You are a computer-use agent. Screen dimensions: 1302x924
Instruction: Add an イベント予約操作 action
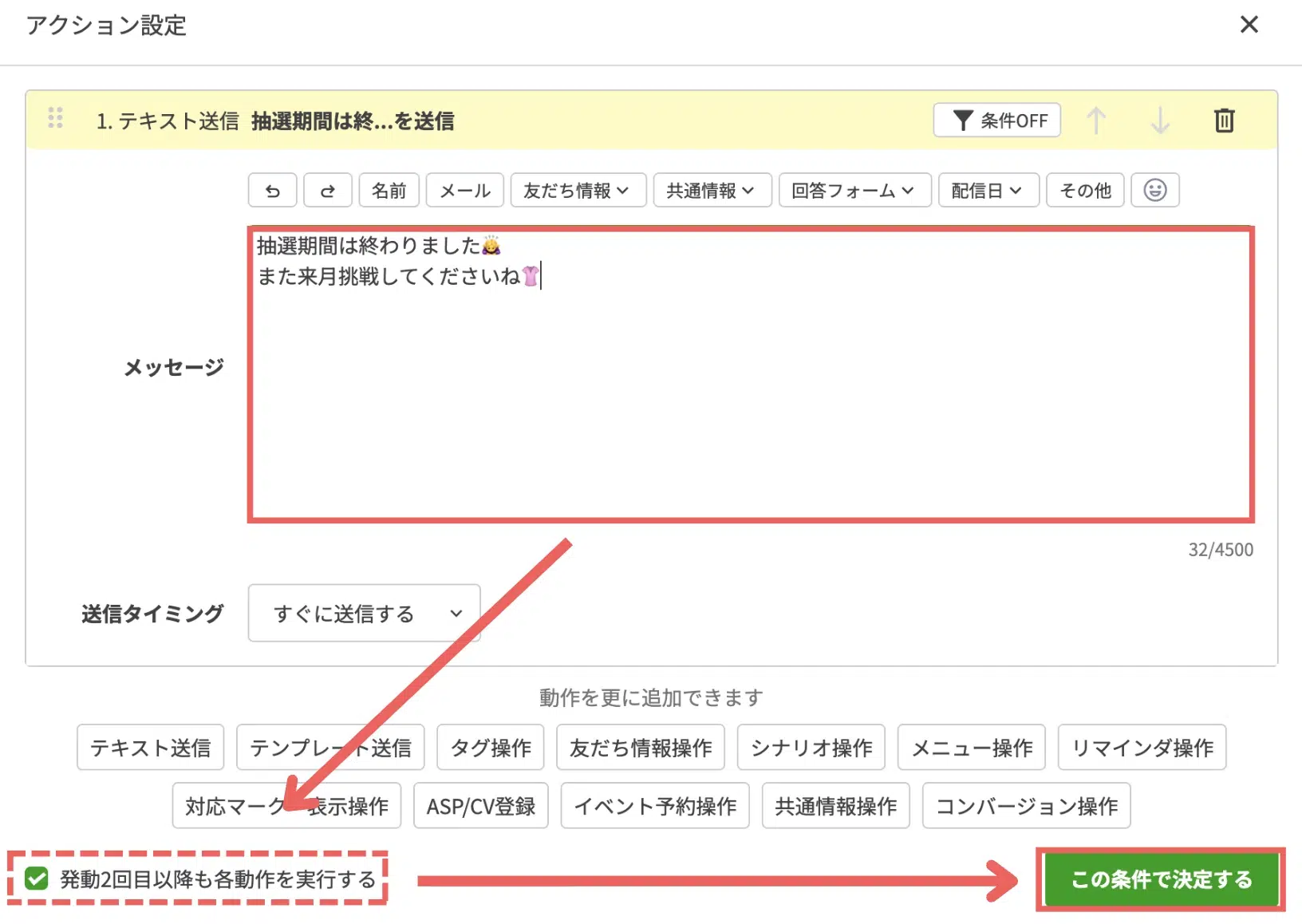(x=655, y=806)
